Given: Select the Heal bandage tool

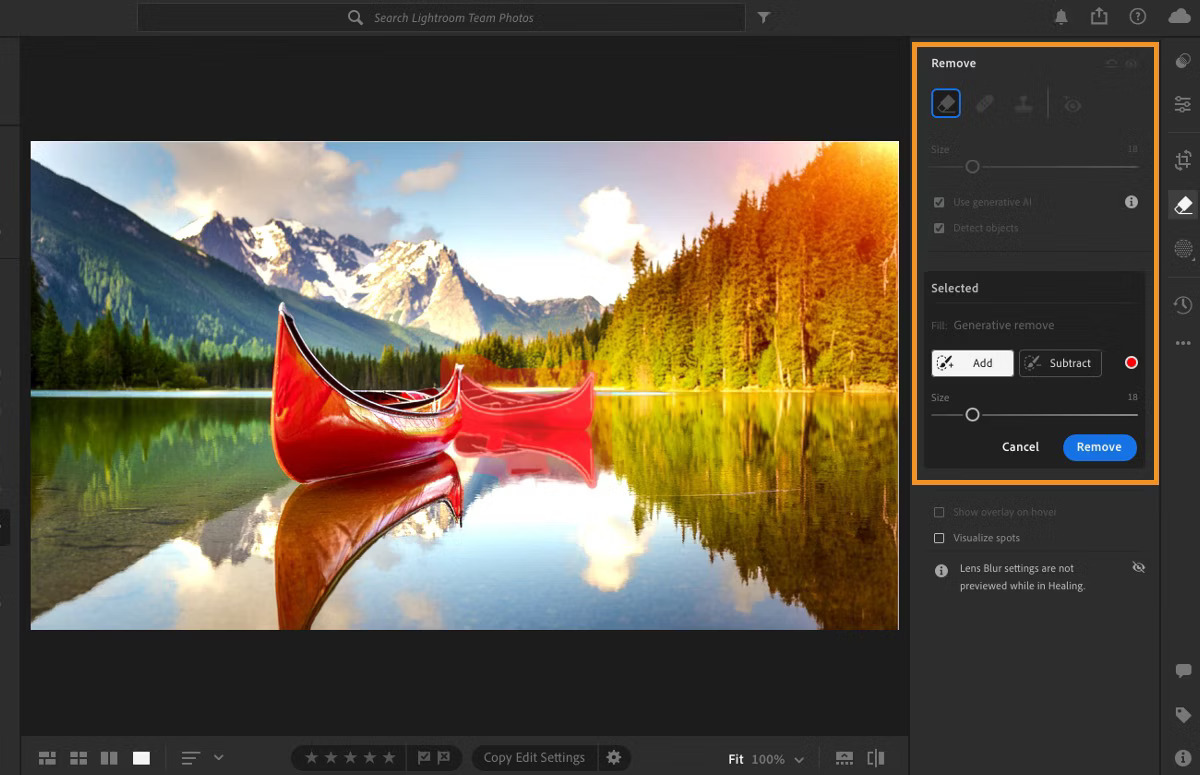Looking at the screenshot, I should (984, 104).
